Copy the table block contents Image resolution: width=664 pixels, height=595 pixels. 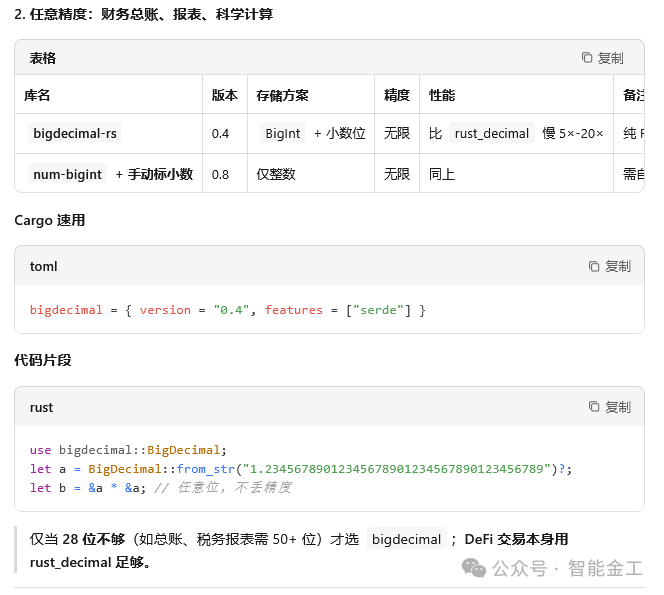(x=602, y=58)
